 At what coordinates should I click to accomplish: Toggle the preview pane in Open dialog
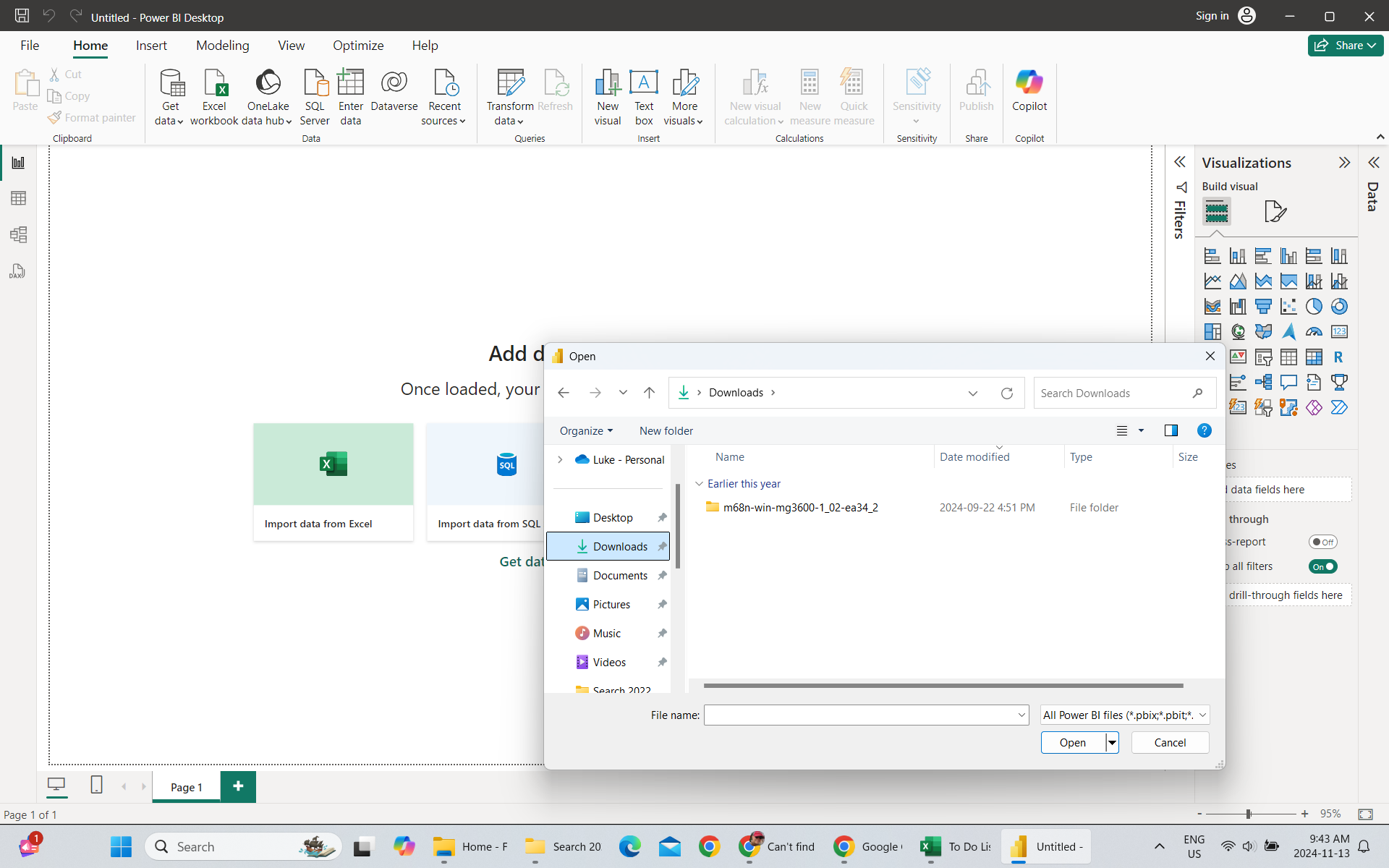[1171, 430]
